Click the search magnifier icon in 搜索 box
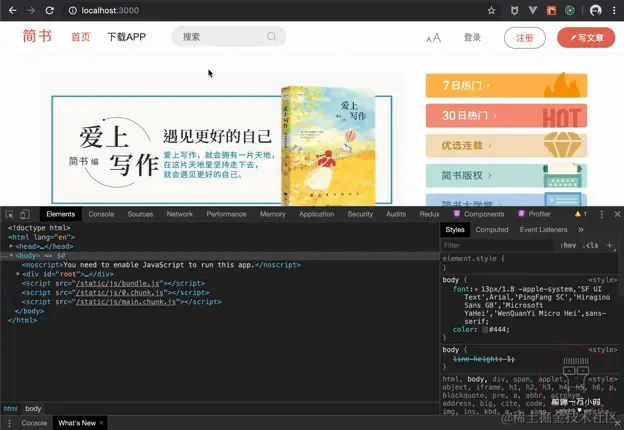This screenshot has width=624, height=430. pyautogui.click(x=271, y=37)
